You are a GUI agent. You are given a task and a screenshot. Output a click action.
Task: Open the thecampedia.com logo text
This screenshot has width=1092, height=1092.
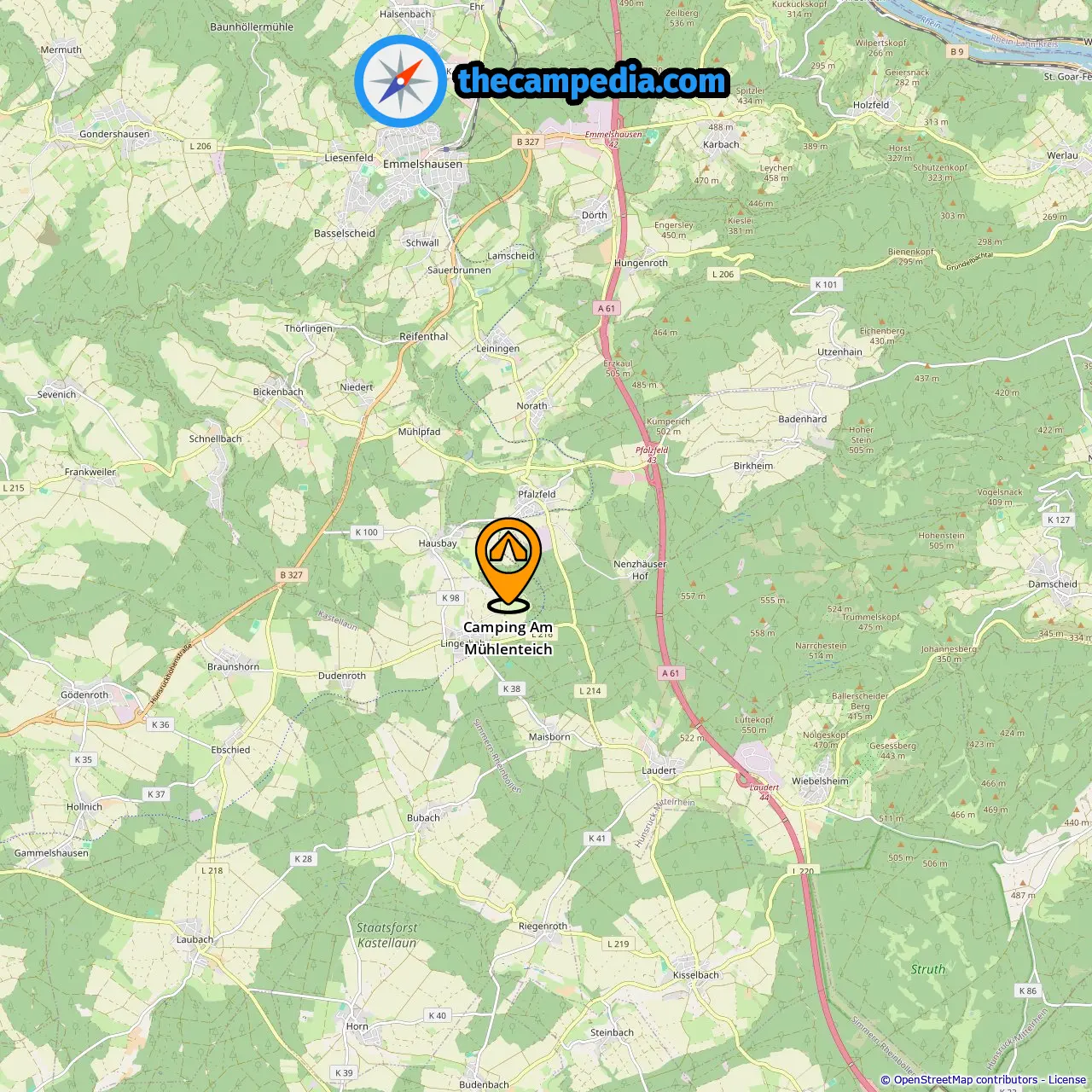[x=592, y=81]
